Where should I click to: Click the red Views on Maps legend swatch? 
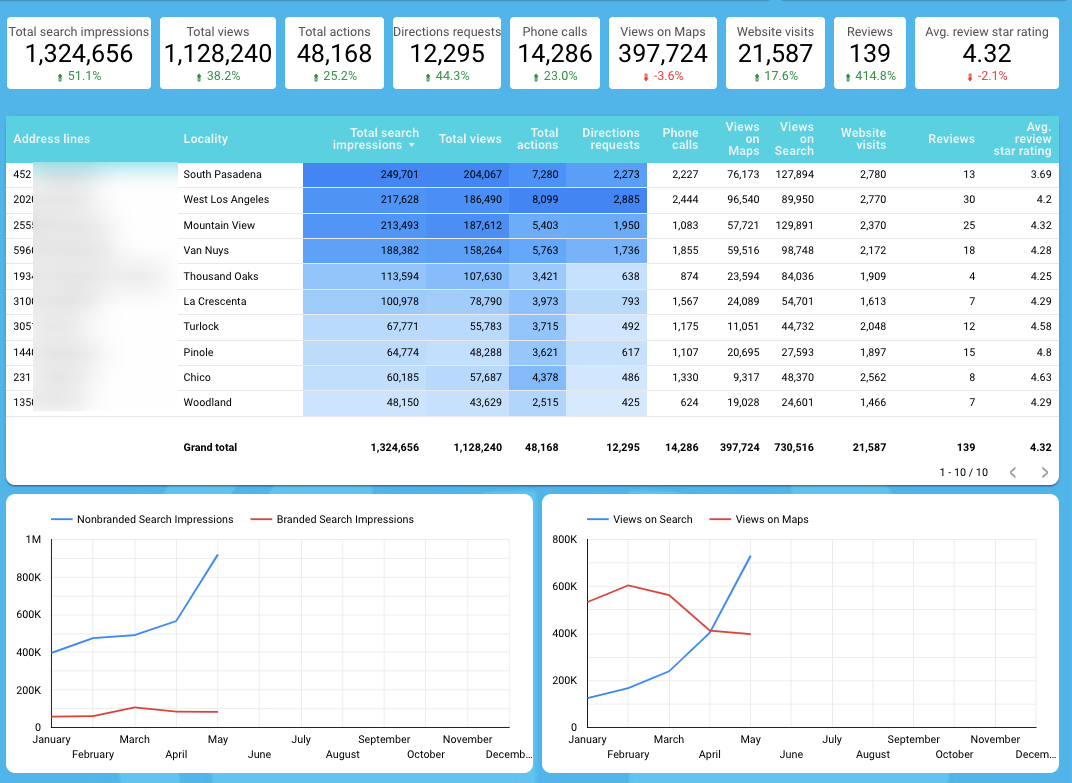coord(720,519)
